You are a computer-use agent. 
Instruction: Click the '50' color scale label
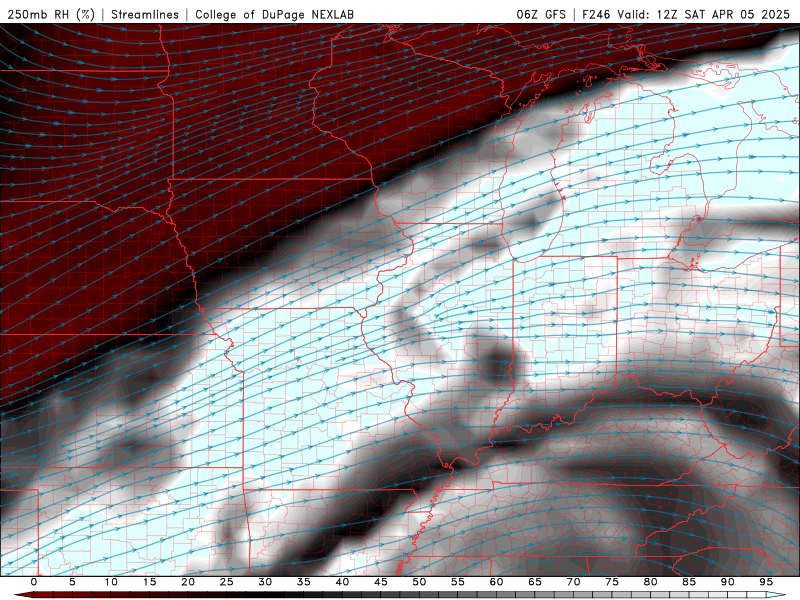(419, 582)
